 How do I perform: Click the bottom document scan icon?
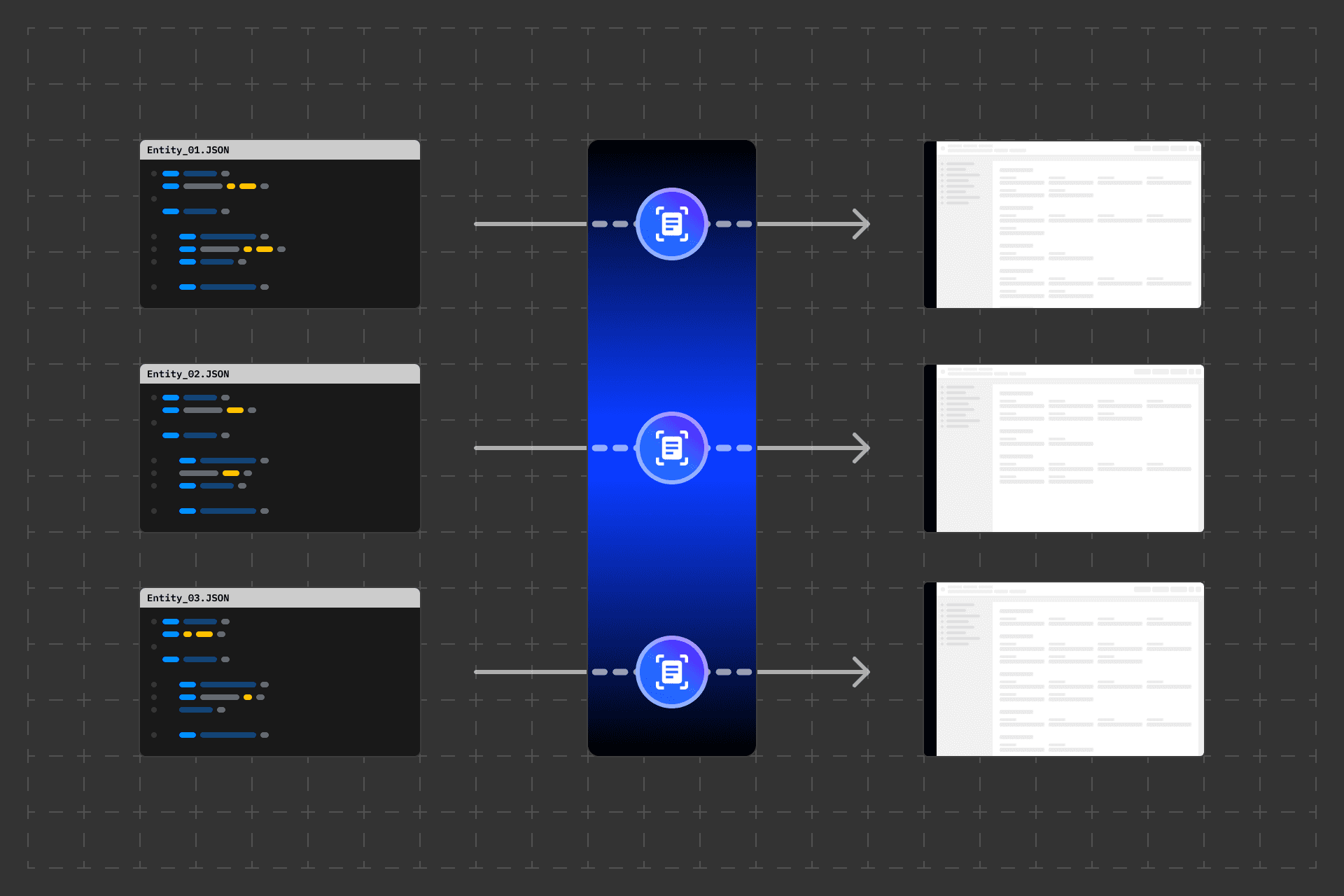tap(672, 672)
